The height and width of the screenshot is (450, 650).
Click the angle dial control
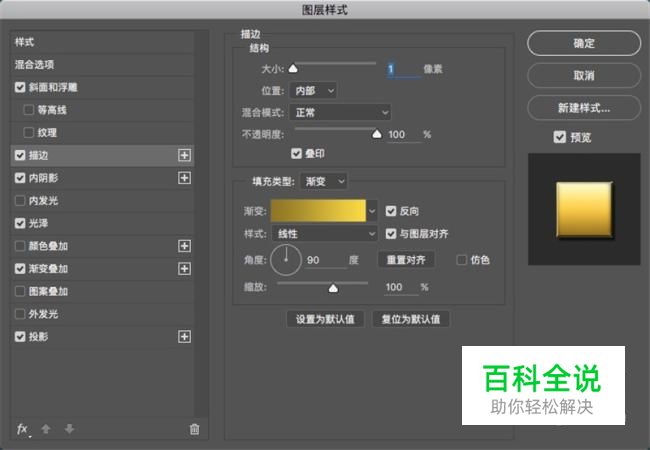pos(286,260)
